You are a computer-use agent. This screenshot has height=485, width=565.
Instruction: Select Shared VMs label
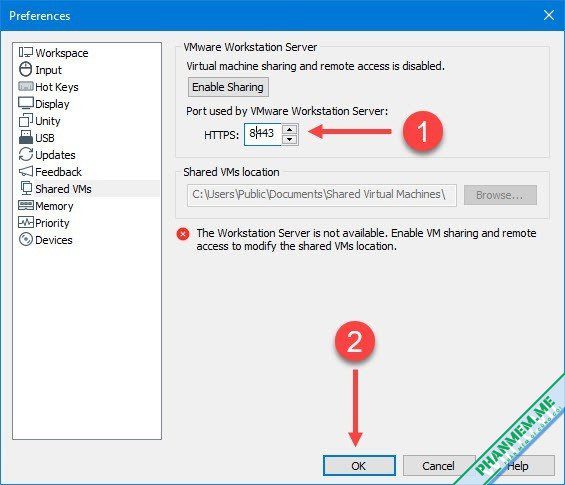coord(63,189)
